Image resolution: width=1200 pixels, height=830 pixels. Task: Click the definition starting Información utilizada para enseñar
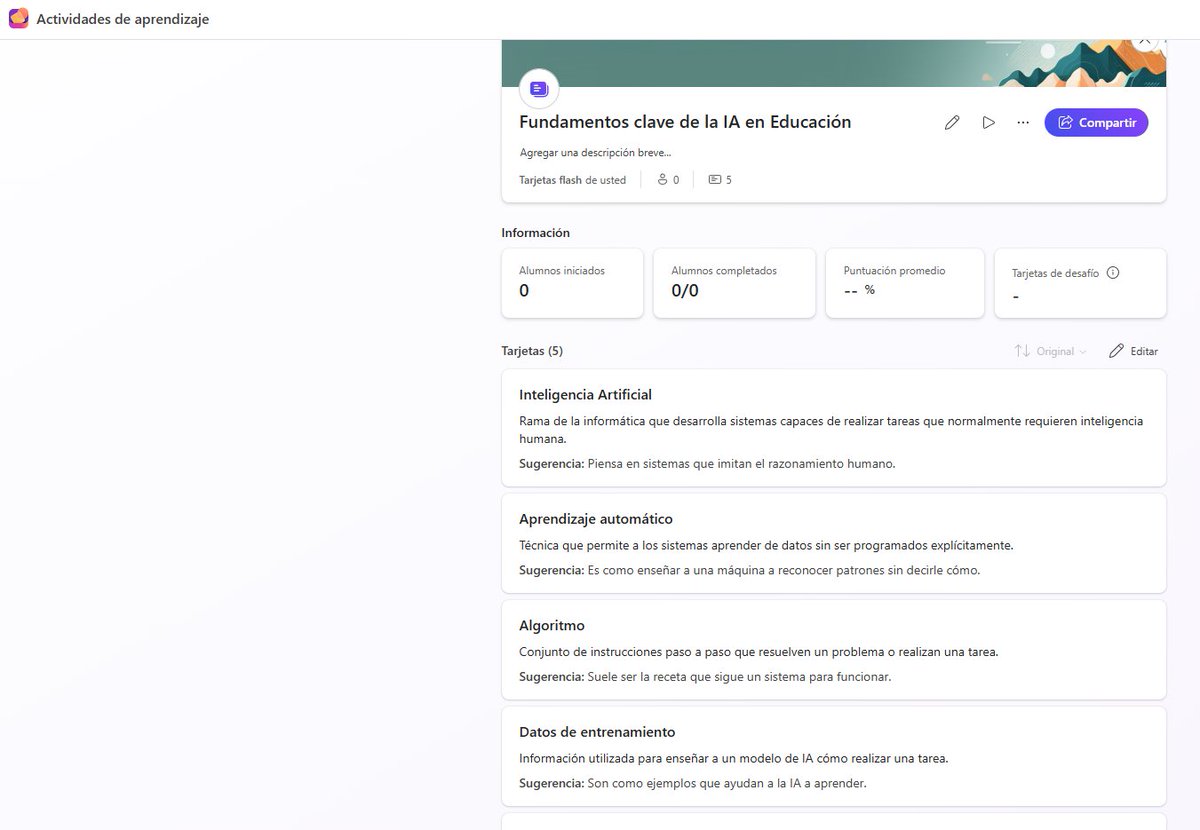coord(734,758)
